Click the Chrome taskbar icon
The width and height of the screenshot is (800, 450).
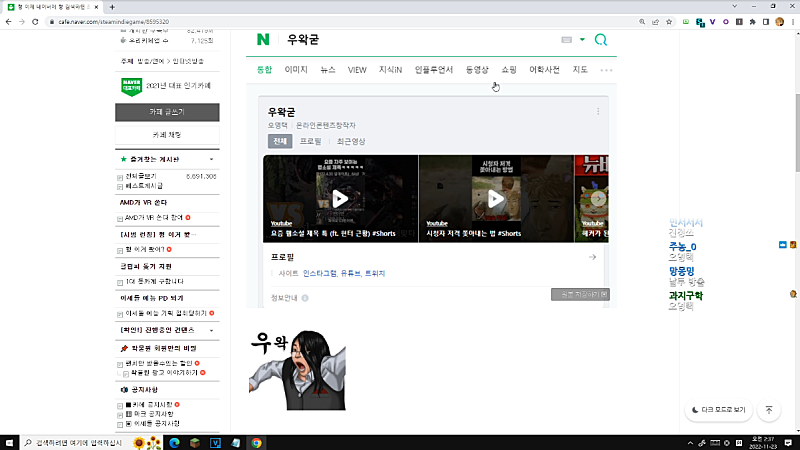[256, 443]
